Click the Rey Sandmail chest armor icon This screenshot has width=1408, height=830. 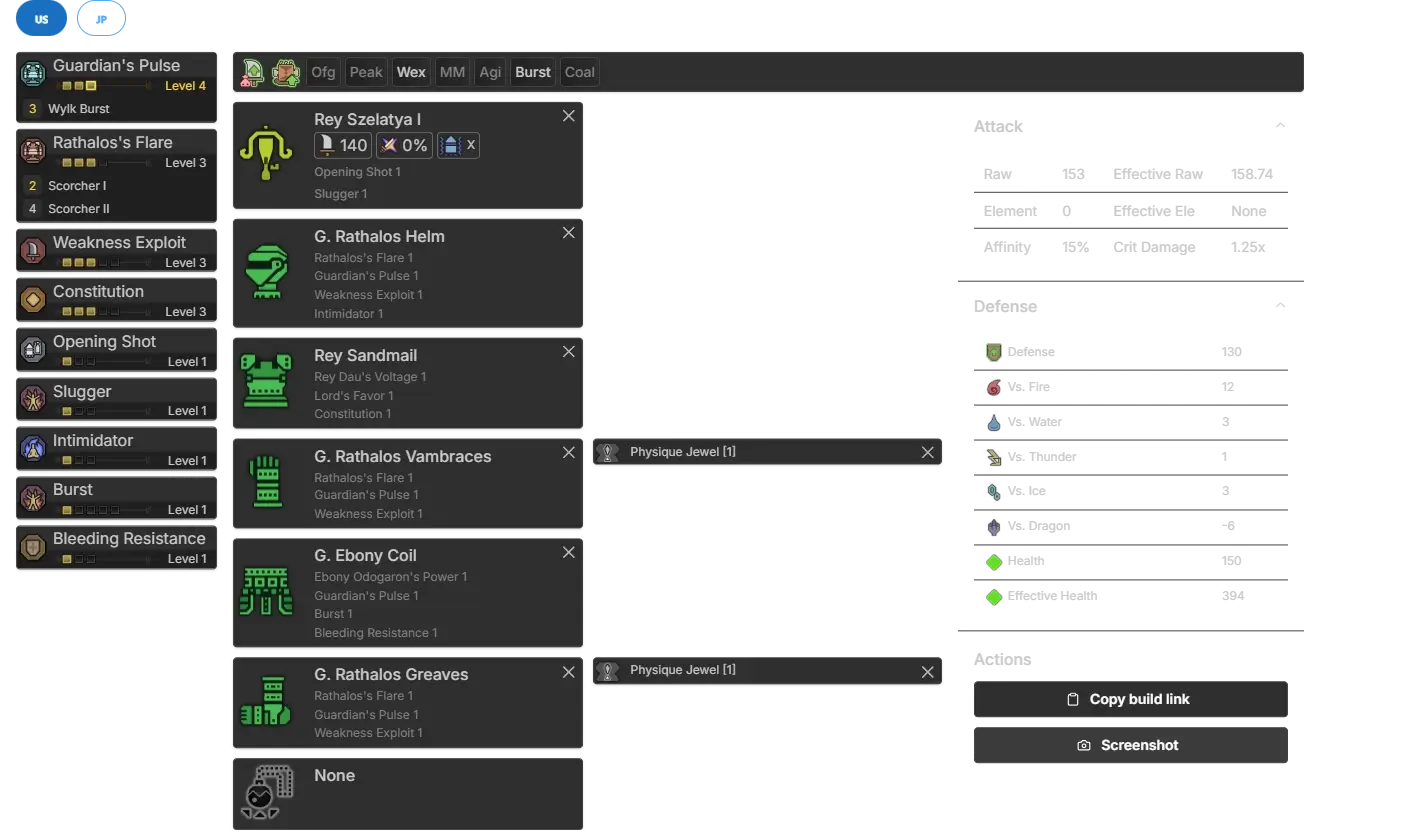tap(266, 382)
